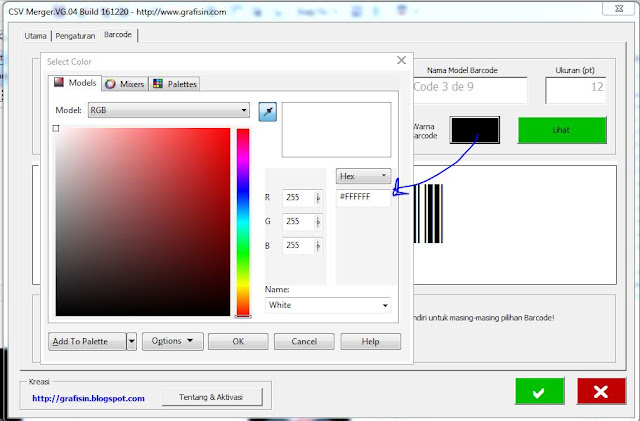Click the B value field
Screen dimensions: 640x421
click(x=298, y=246)
